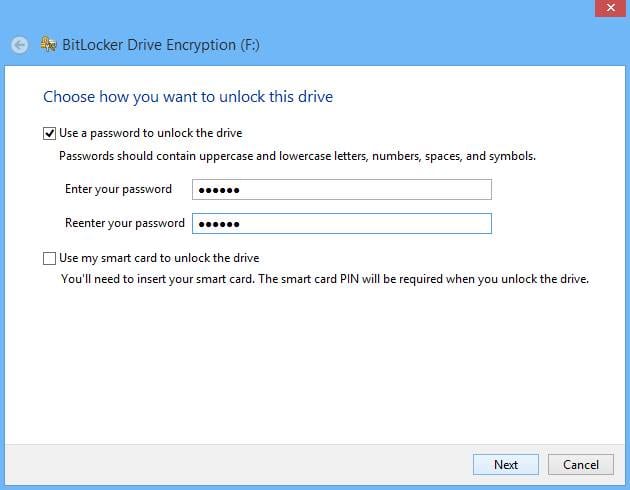The width and height of the screenshot is (630, 490).
Task: Click the 'Enter your password' label text
Action: point(118,189)
